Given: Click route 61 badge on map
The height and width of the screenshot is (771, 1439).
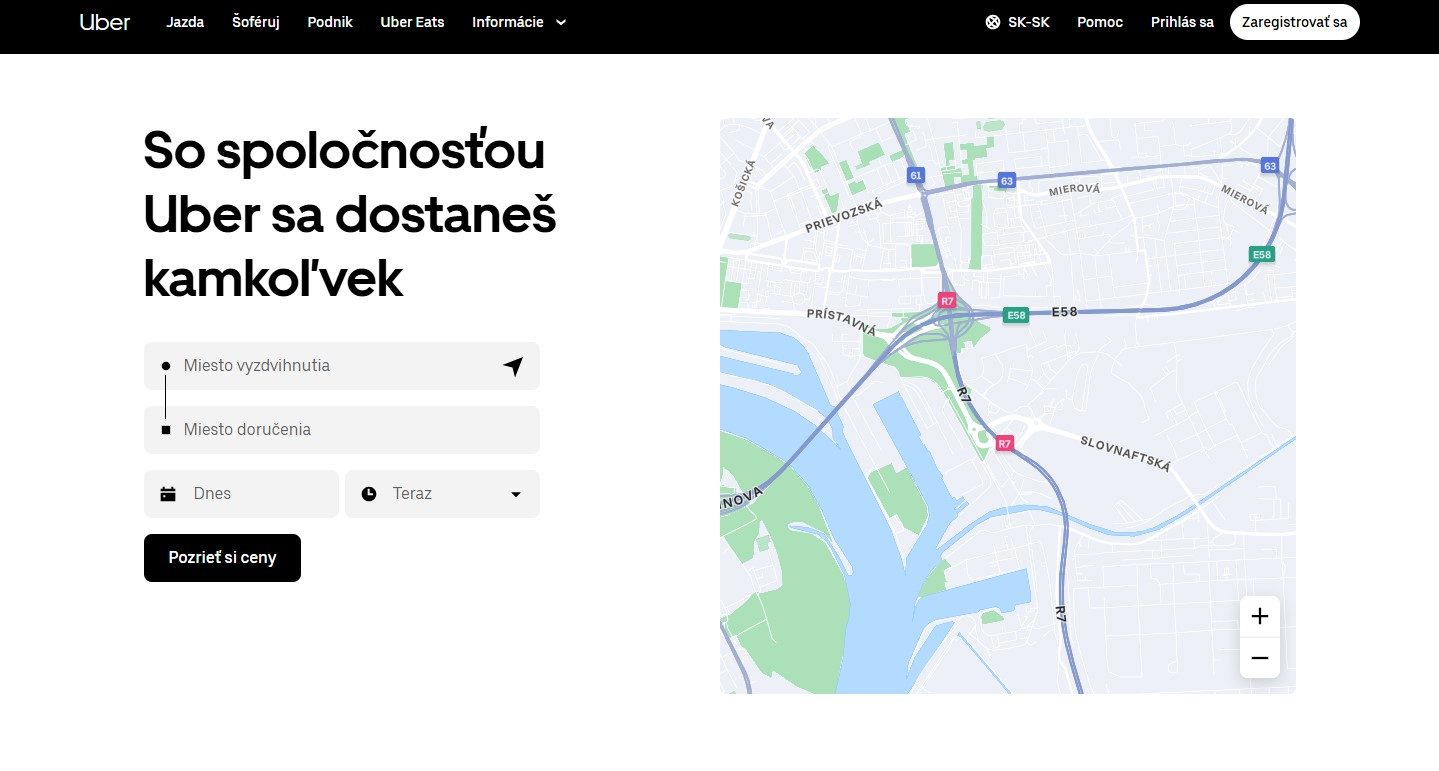Looking at the screenshot, I should pyautogui.click(x=915, y=175).
